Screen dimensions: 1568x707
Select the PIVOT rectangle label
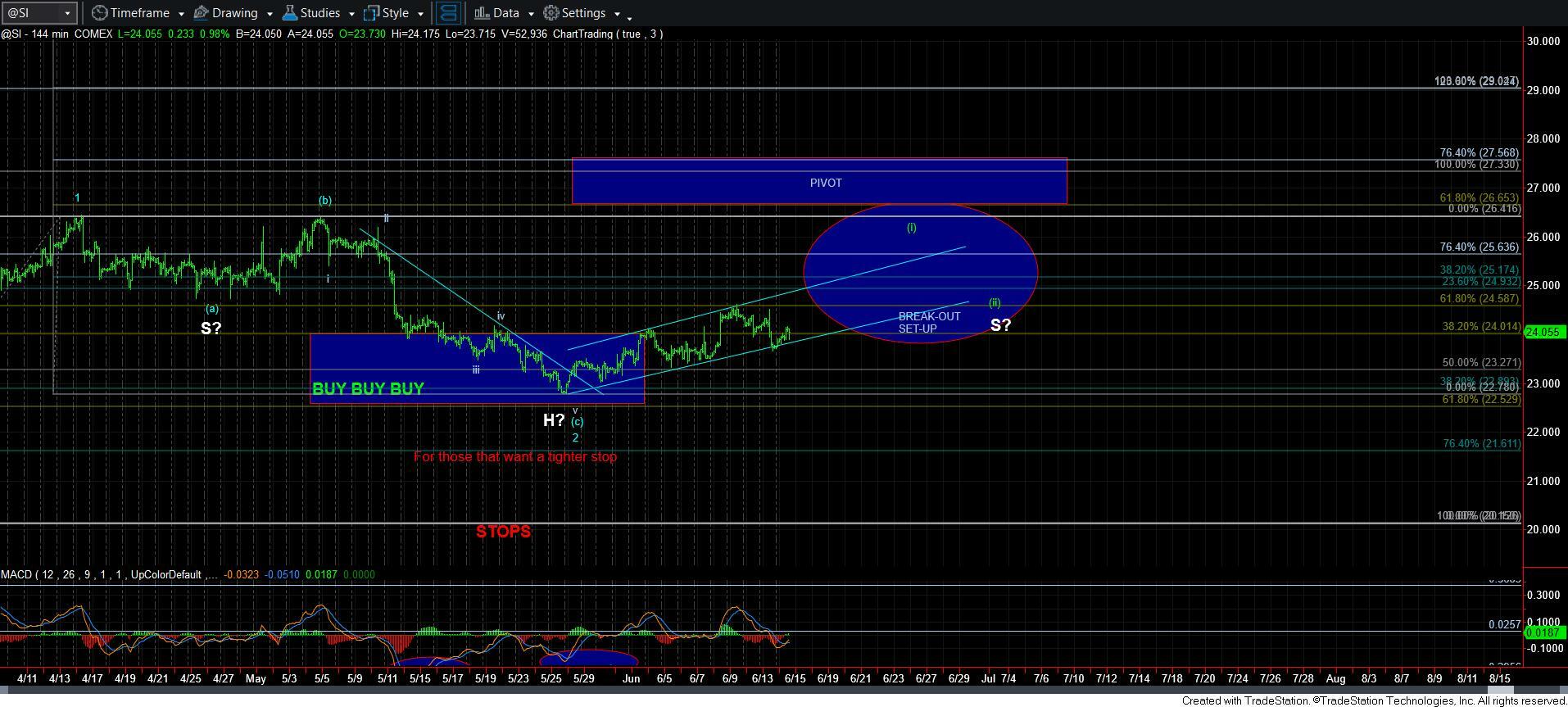(x=825, y=183)
